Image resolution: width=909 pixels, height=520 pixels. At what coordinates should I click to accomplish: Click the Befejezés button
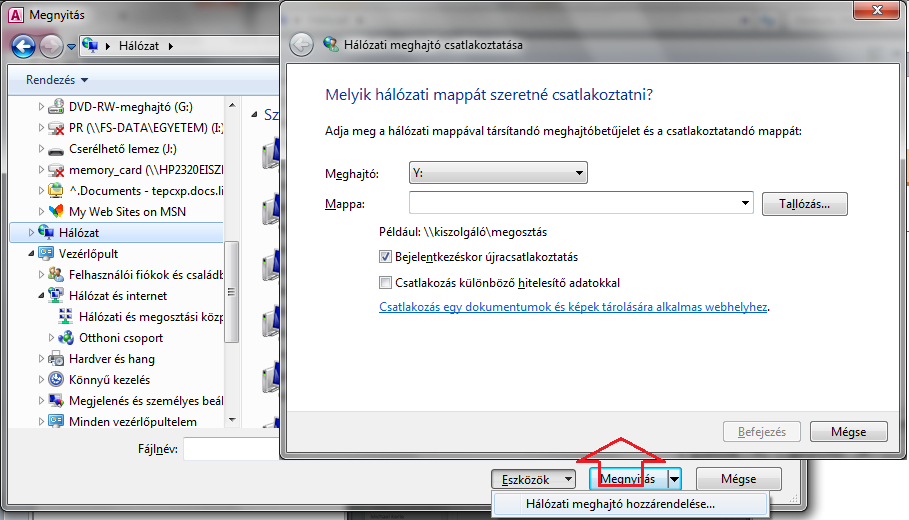point(762,432)
